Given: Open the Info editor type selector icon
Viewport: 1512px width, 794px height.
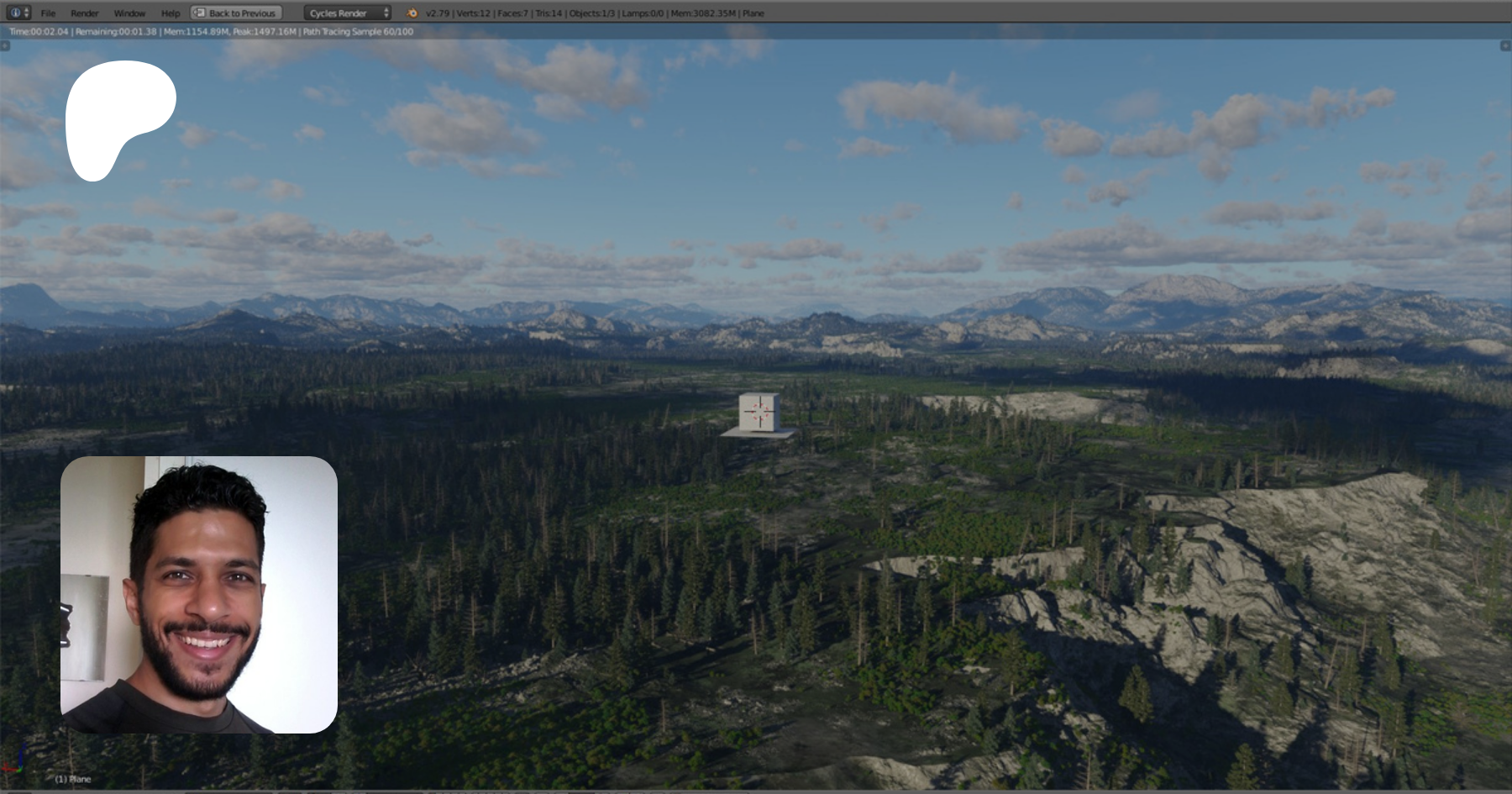Looking at the screenshot, I should (x=18, y=13).
